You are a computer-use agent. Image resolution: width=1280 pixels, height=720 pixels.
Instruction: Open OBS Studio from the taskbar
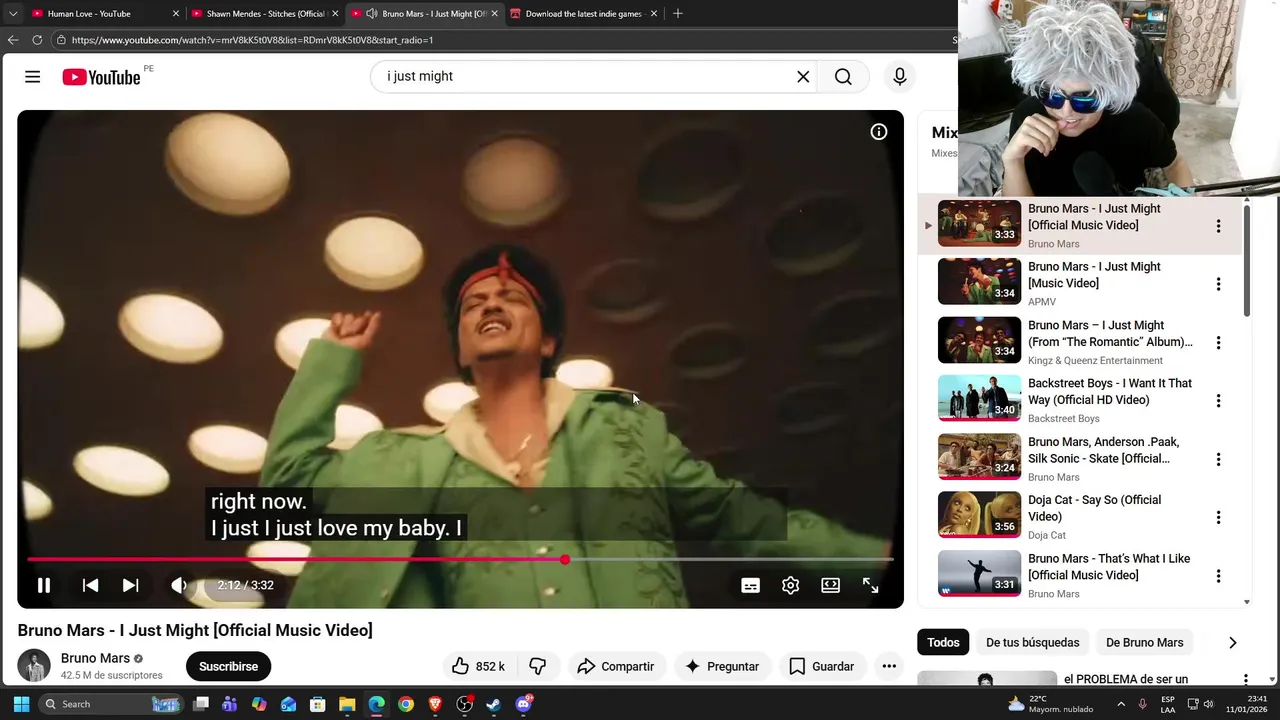pos(465,704)
